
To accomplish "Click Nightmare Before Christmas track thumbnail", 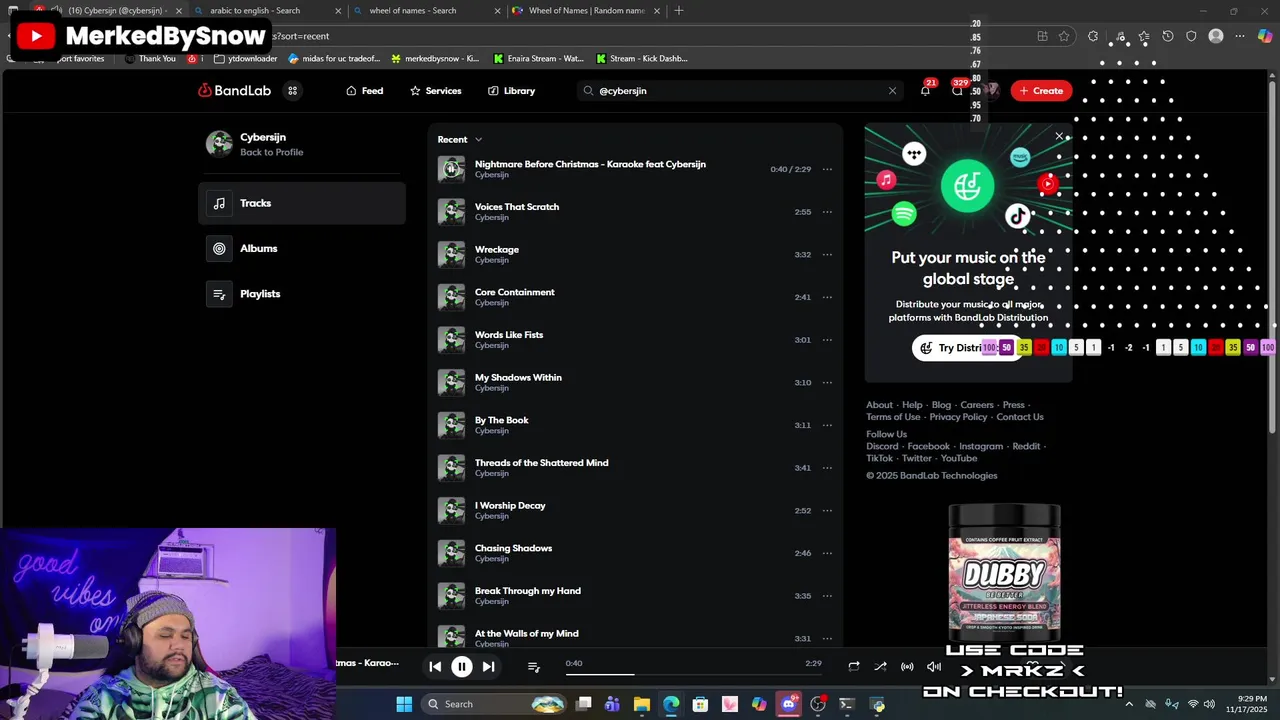I will click(451, 169).
